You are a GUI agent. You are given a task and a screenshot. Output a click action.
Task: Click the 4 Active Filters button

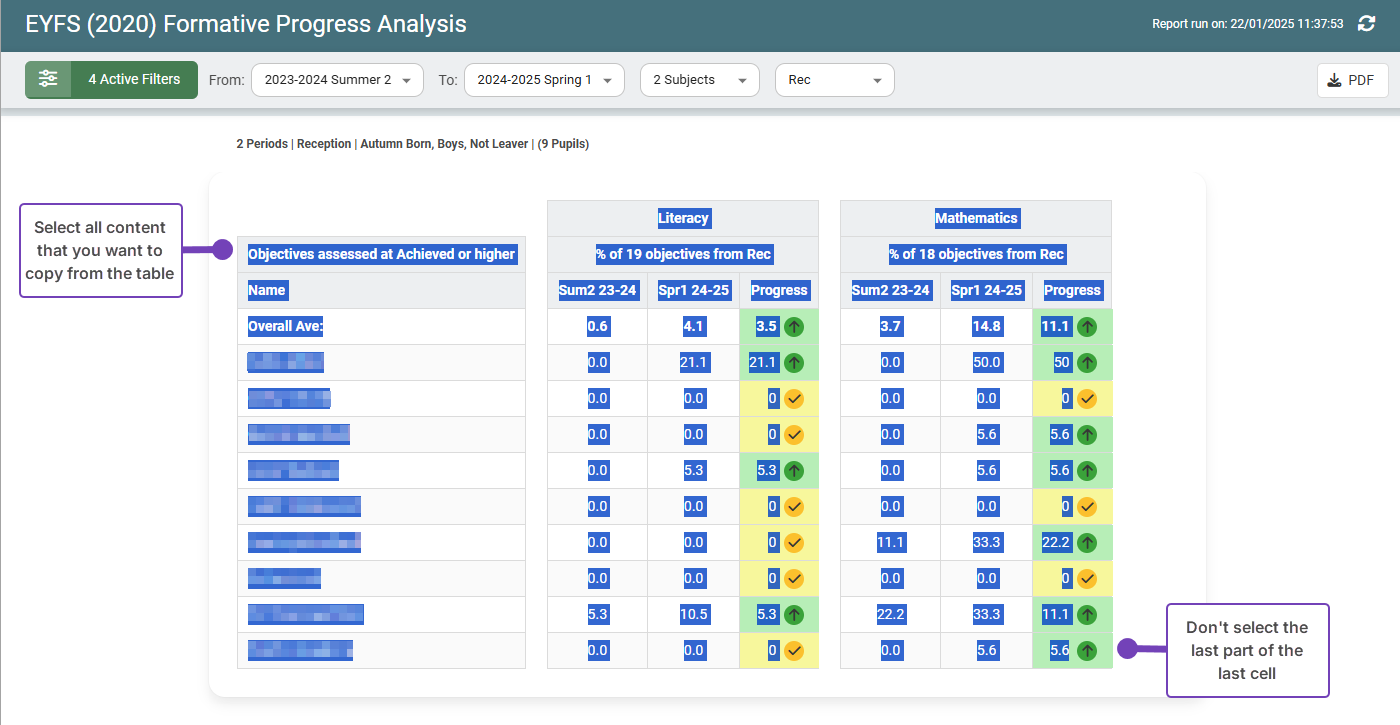tap(134, 80)
